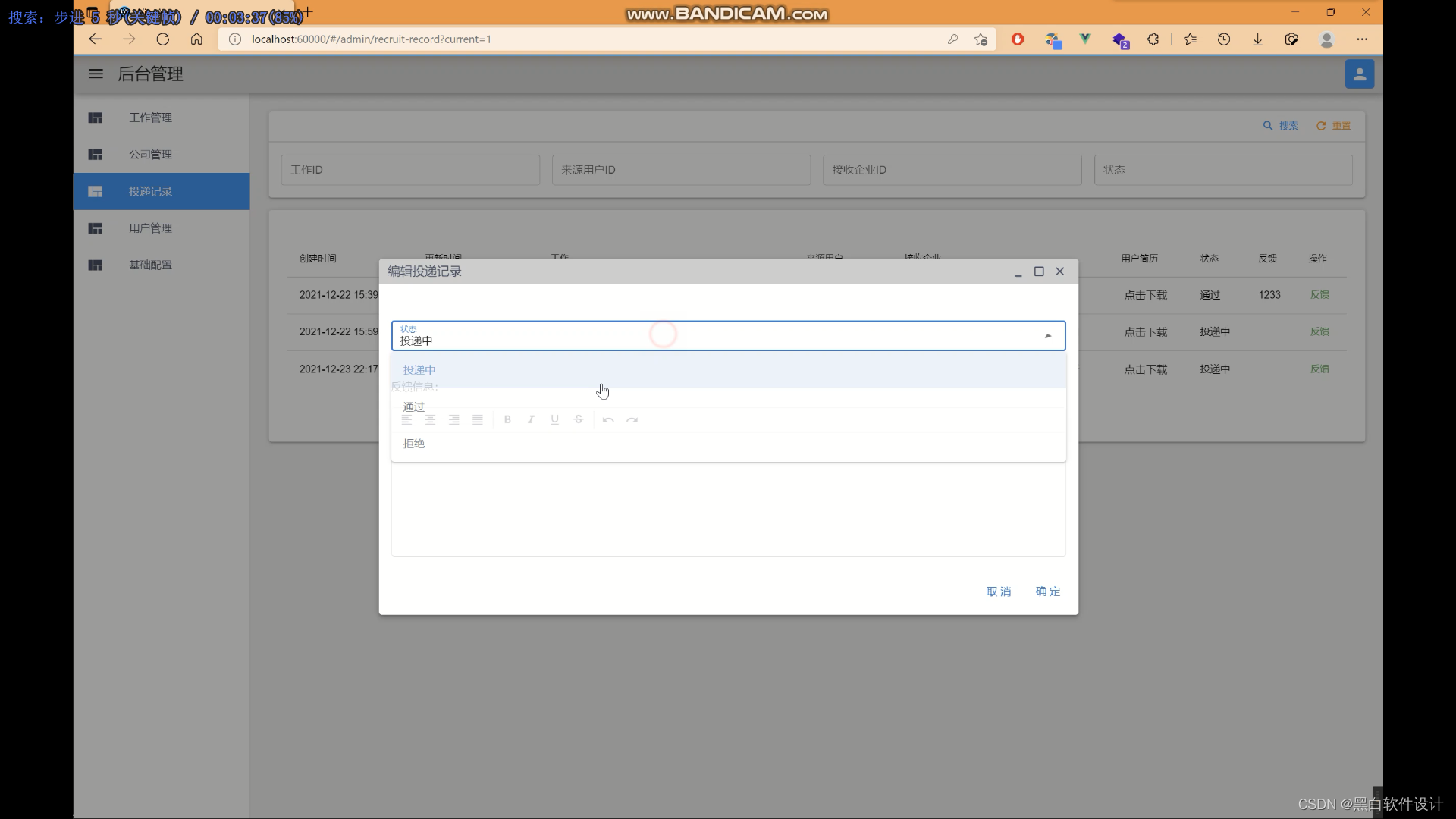Select 投递中 option in status list

click(728, 370)
